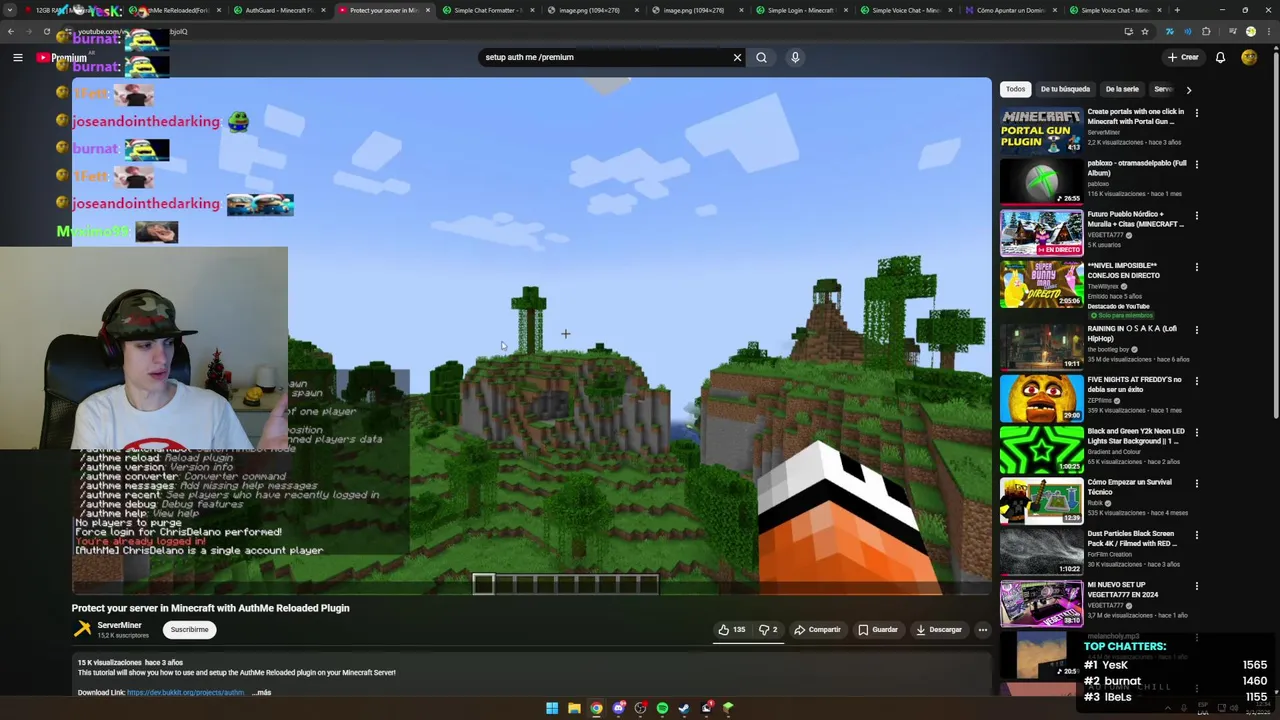
Task: Open Spotify from the taskbar
Action: tap(662, 708)
